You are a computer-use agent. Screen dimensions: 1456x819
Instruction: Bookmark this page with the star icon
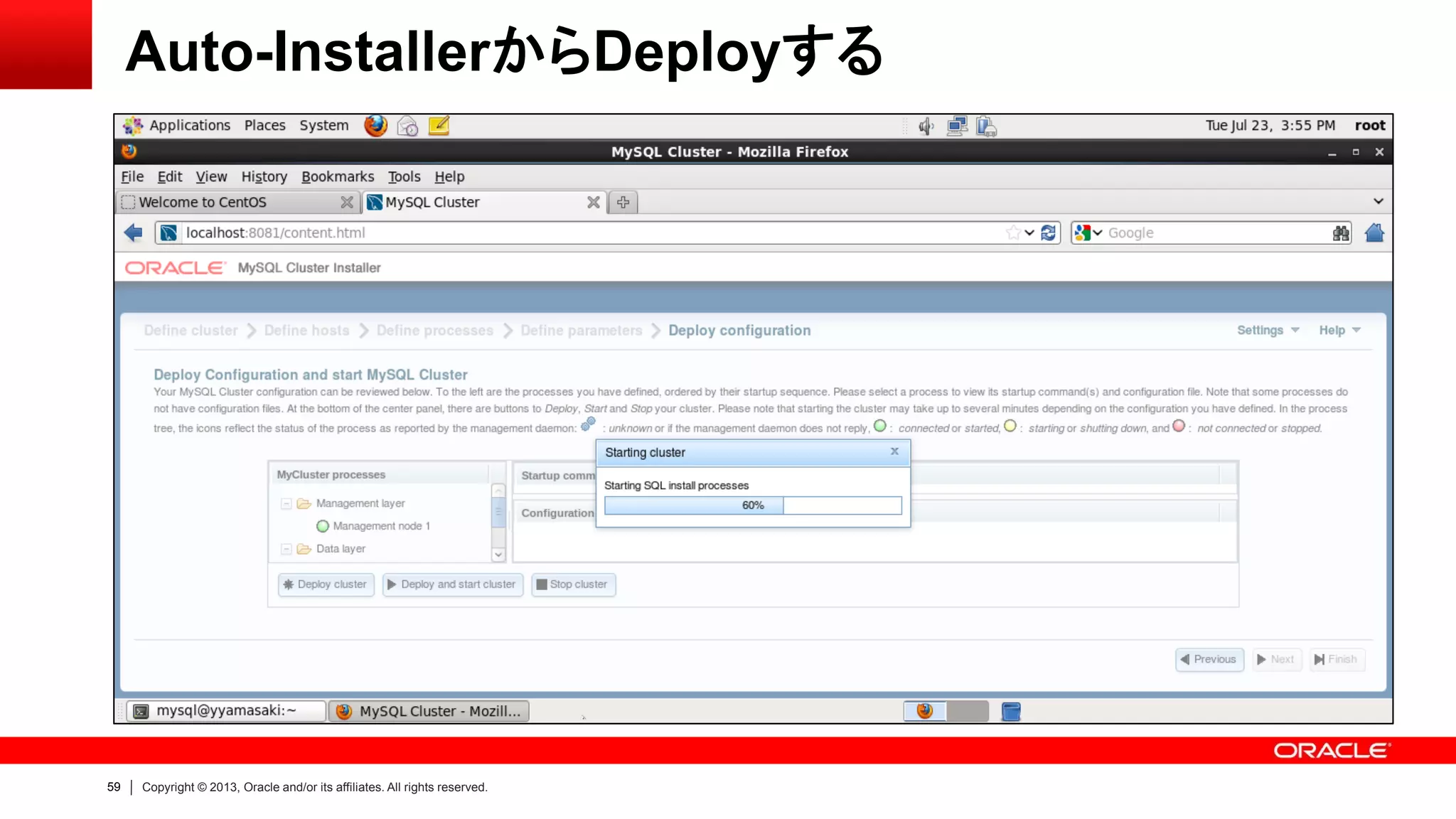tap(1013, 232)
